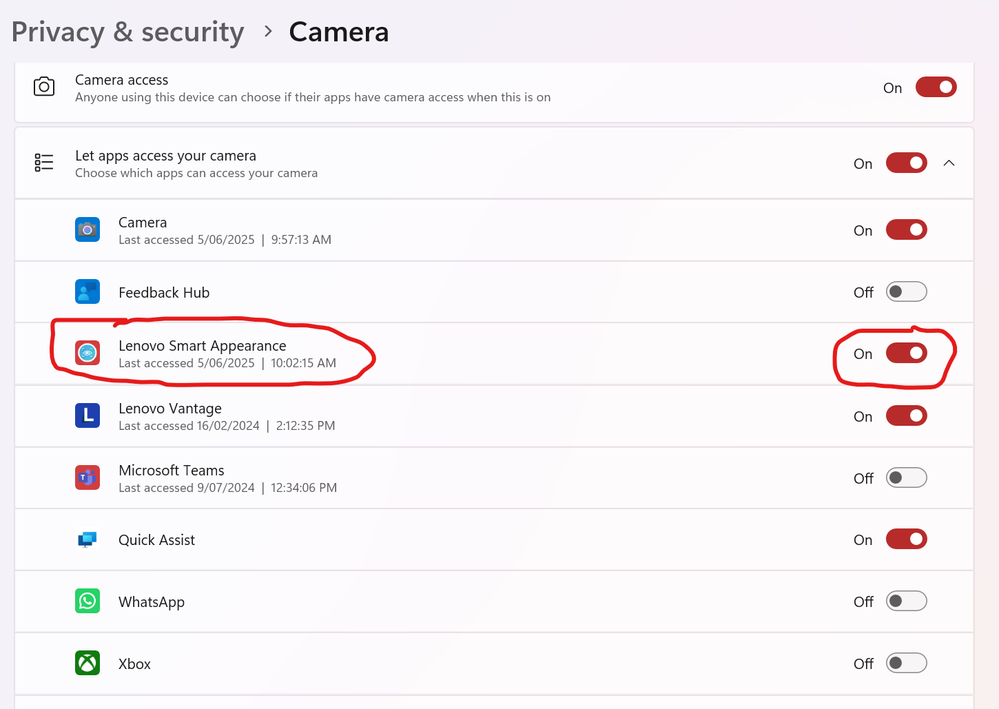
Task: Click the camera outline icon beside Camera access
Action: tap(44, 87)
